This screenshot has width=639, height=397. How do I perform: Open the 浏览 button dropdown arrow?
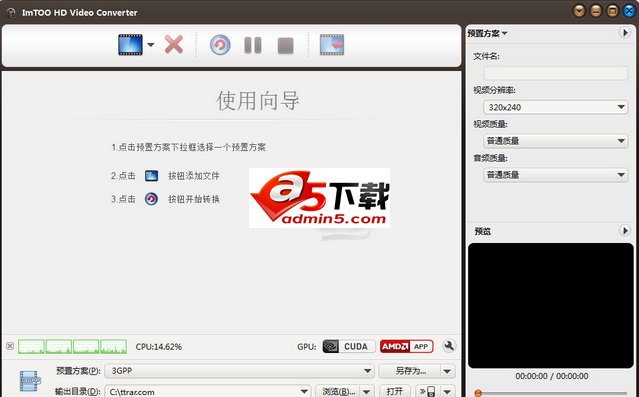[x=367, y=391]
